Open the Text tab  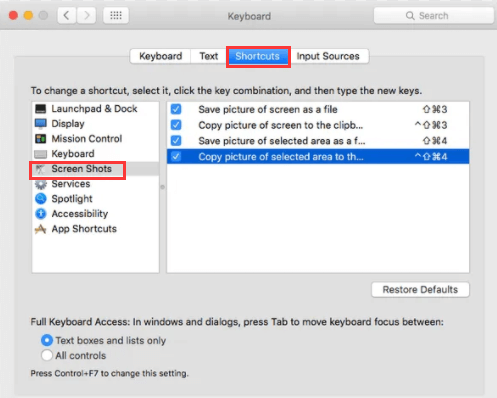point(209,56)
